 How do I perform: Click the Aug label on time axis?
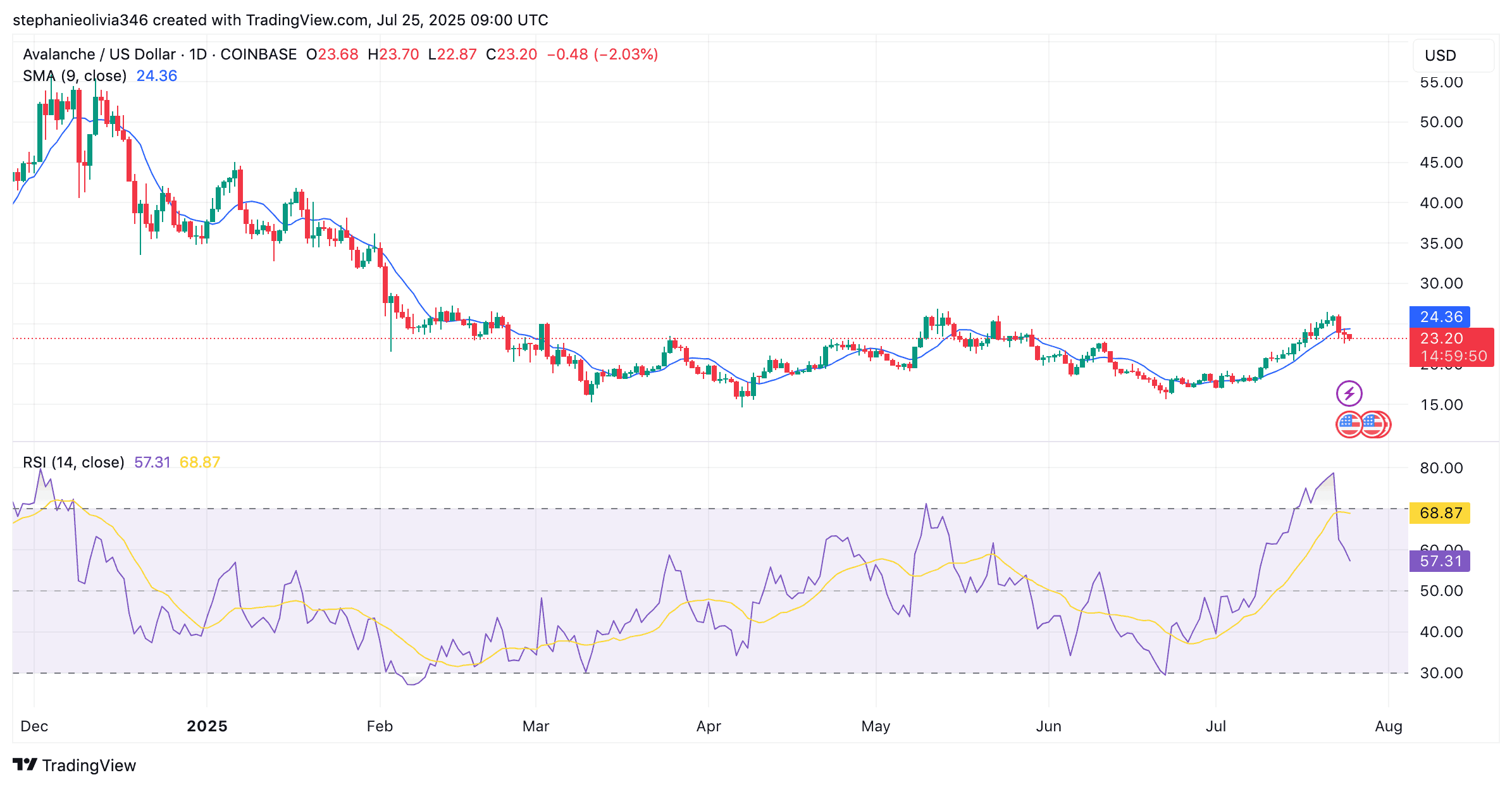click(1388, 726)
